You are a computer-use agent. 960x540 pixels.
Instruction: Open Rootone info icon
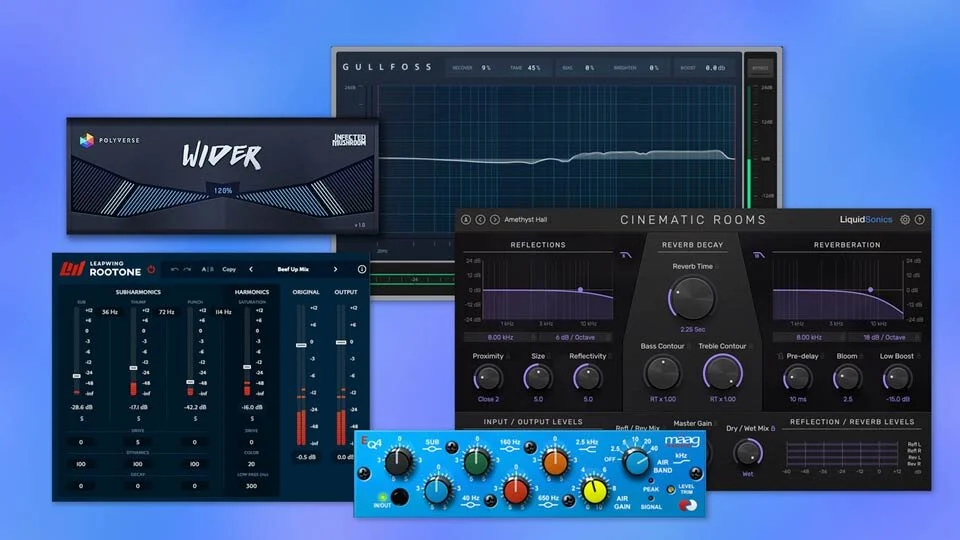[362, 269]
